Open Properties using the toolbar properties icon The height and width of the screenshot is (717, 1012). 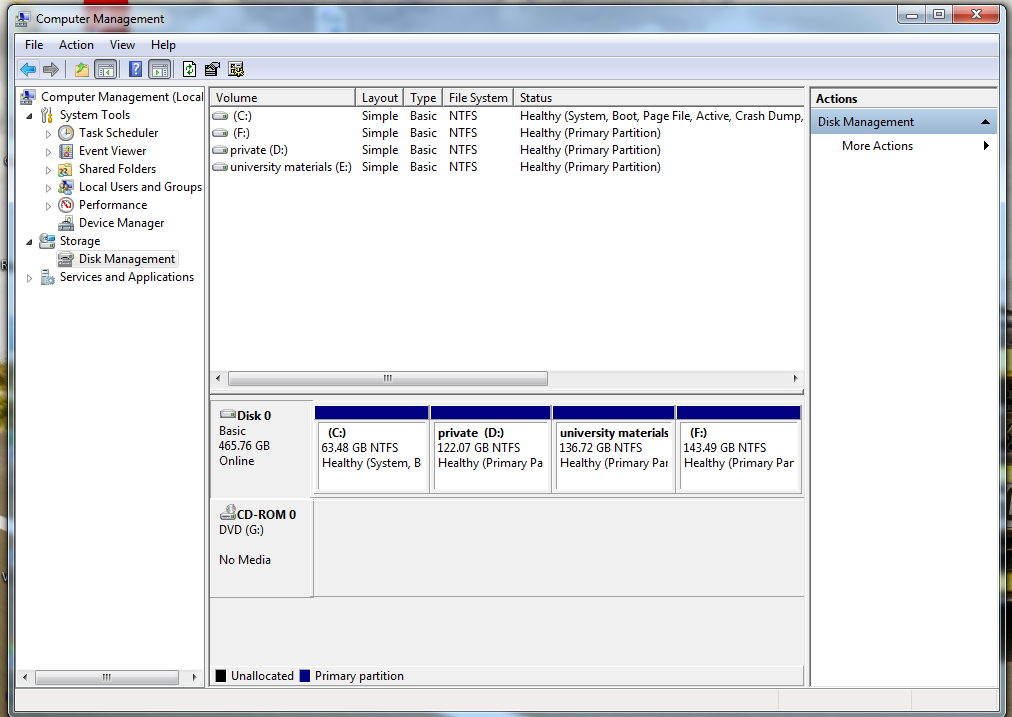pyautogui.click(x=212, y=69)
